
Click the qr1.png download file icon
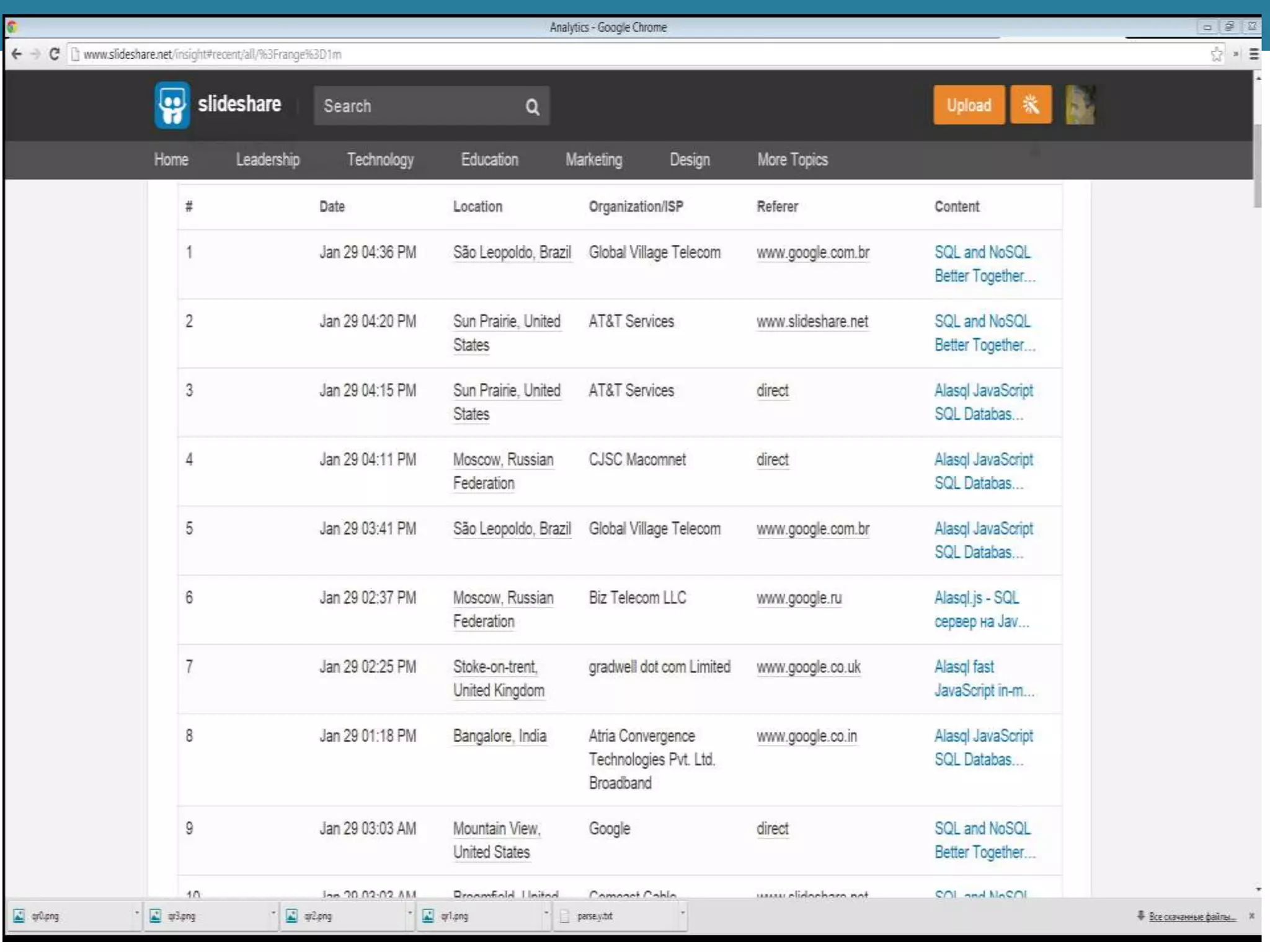click(x=428, y=915)
